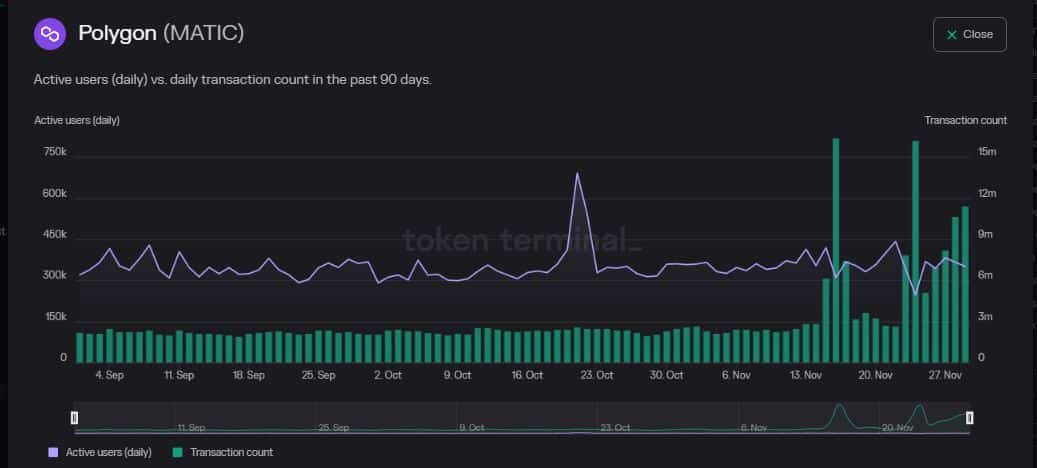Click the '450k' left axis value

56,235
